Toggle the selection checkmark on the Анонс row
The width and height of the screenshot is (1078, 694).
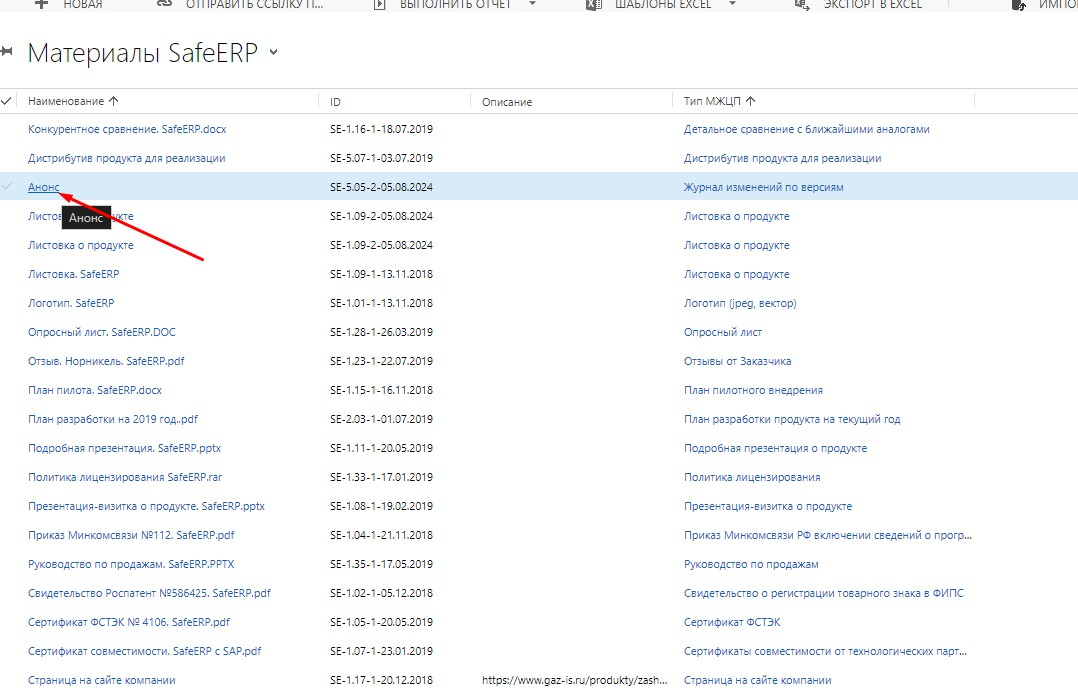[7, 186]
